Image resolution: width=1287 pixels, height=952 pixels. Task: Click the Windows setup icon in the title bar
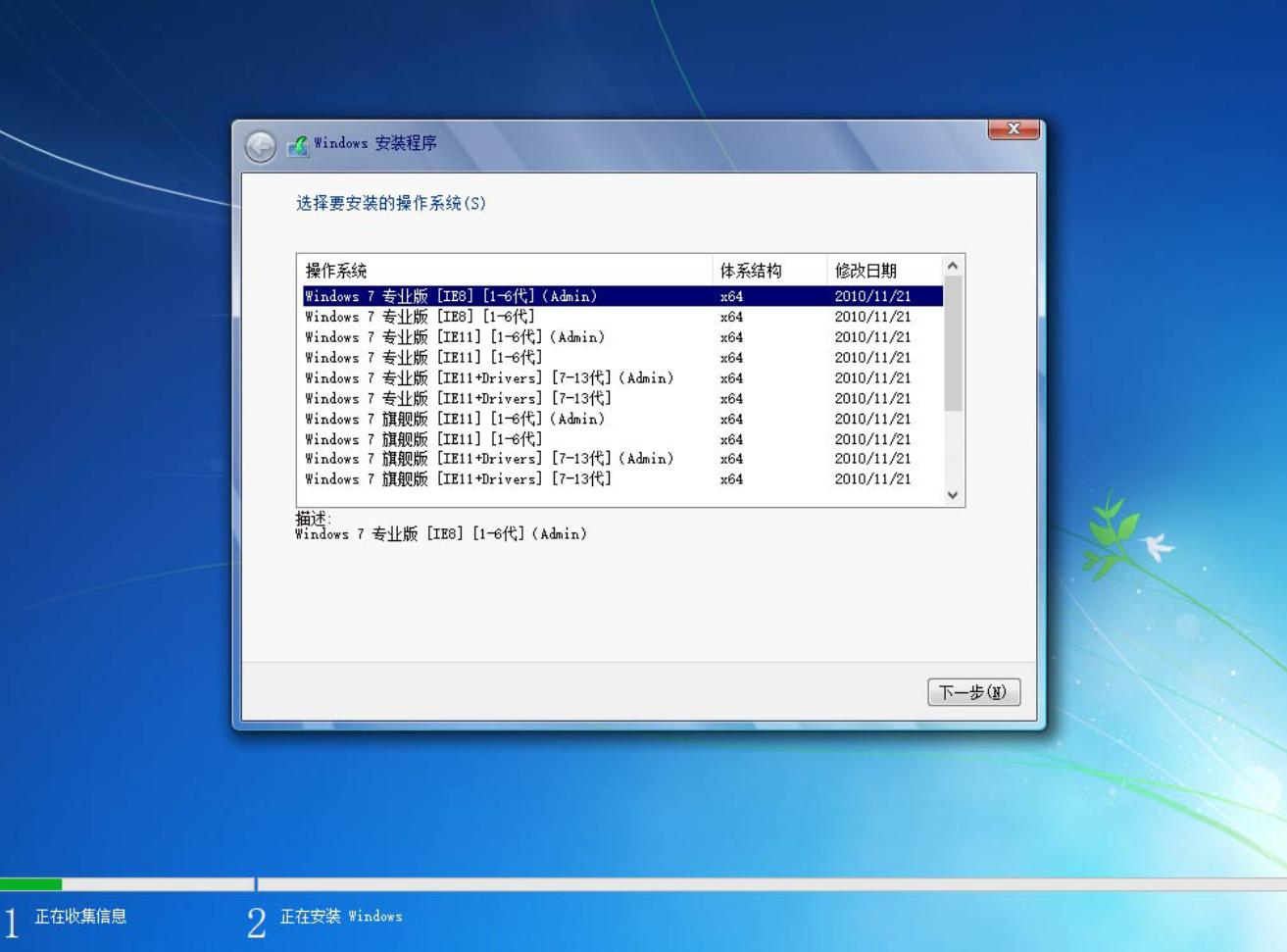pos(298,145)
